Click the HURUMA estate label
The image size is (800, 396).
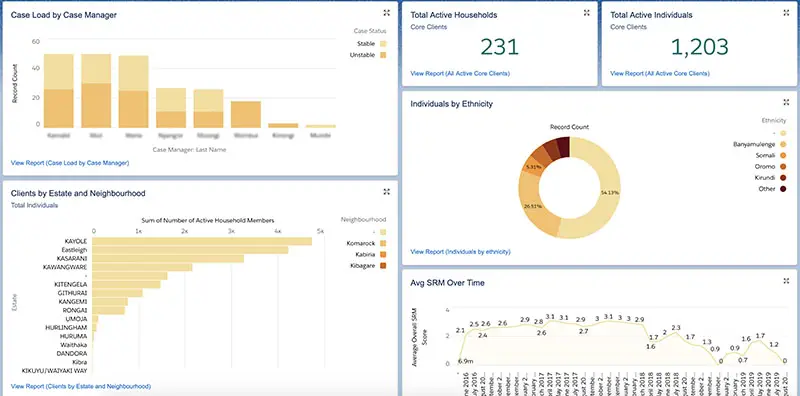pos(73,336)
